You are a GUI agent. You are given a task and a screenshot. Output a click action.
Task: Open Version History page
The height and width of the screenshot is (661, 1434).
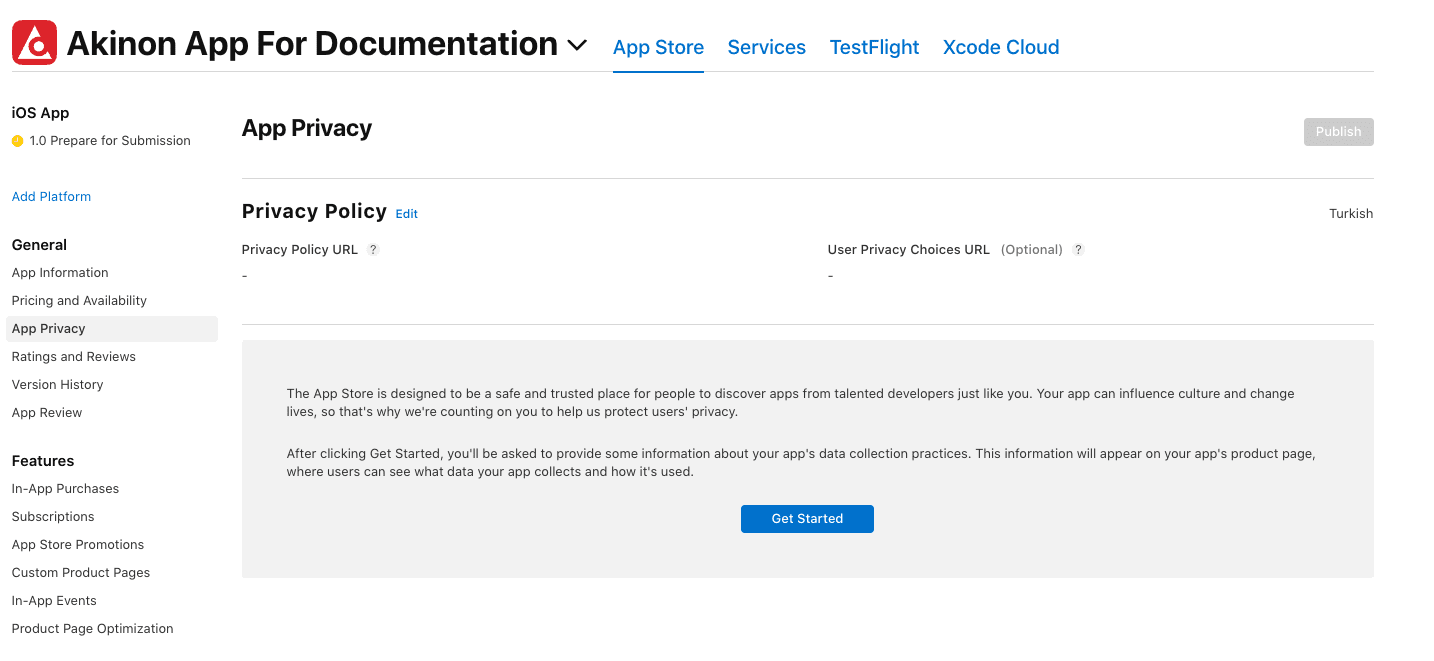(57, 385)
